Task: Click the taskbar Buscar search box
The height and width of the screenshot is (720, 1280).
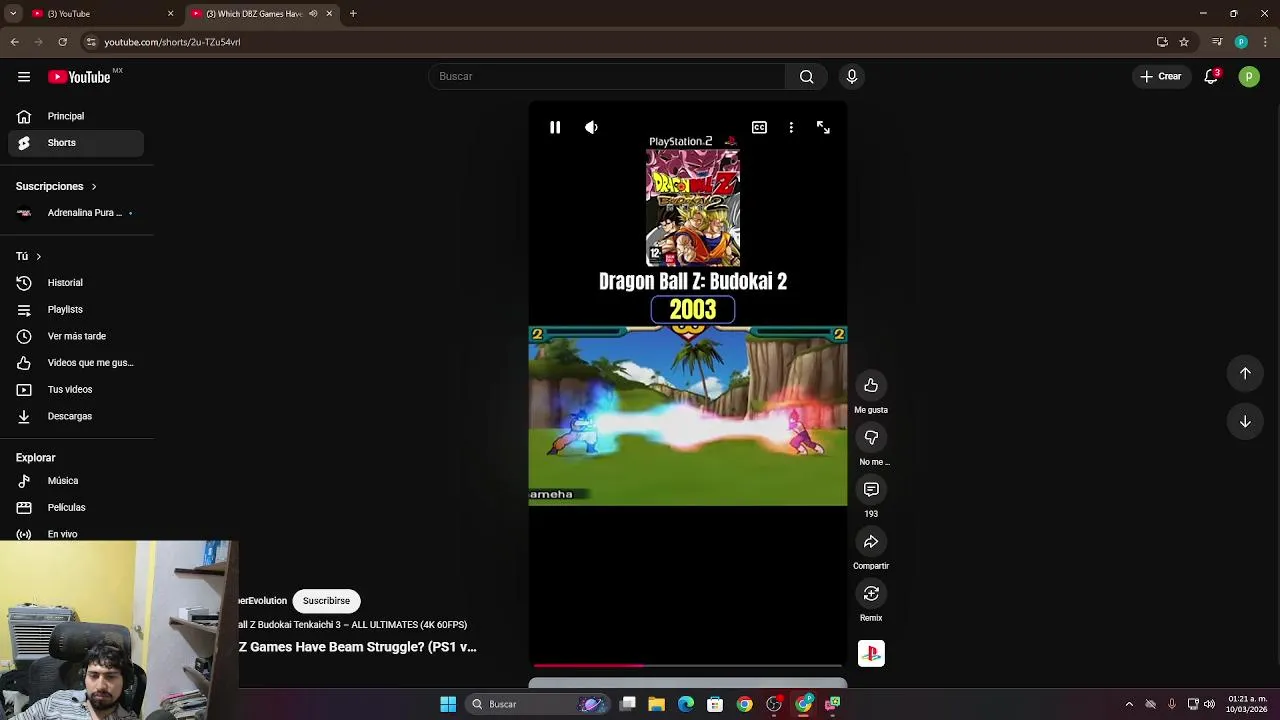Action: click(538, 704)
